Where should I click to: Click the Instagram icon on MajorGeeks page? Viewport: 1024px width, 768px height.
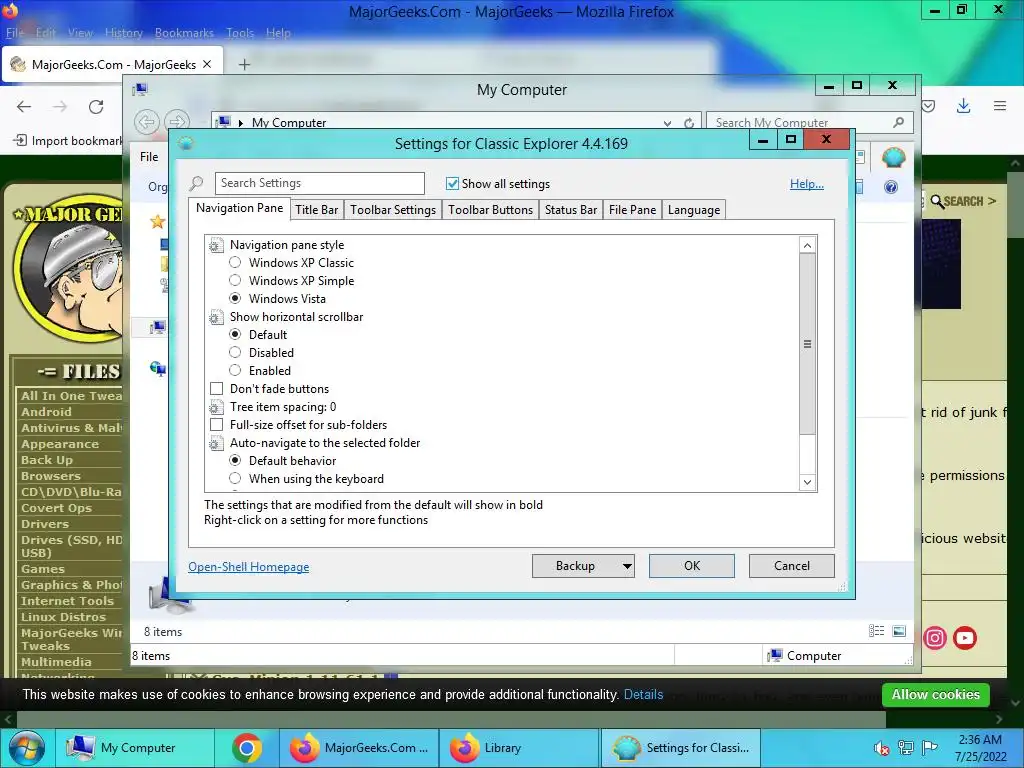click(935, 637)
